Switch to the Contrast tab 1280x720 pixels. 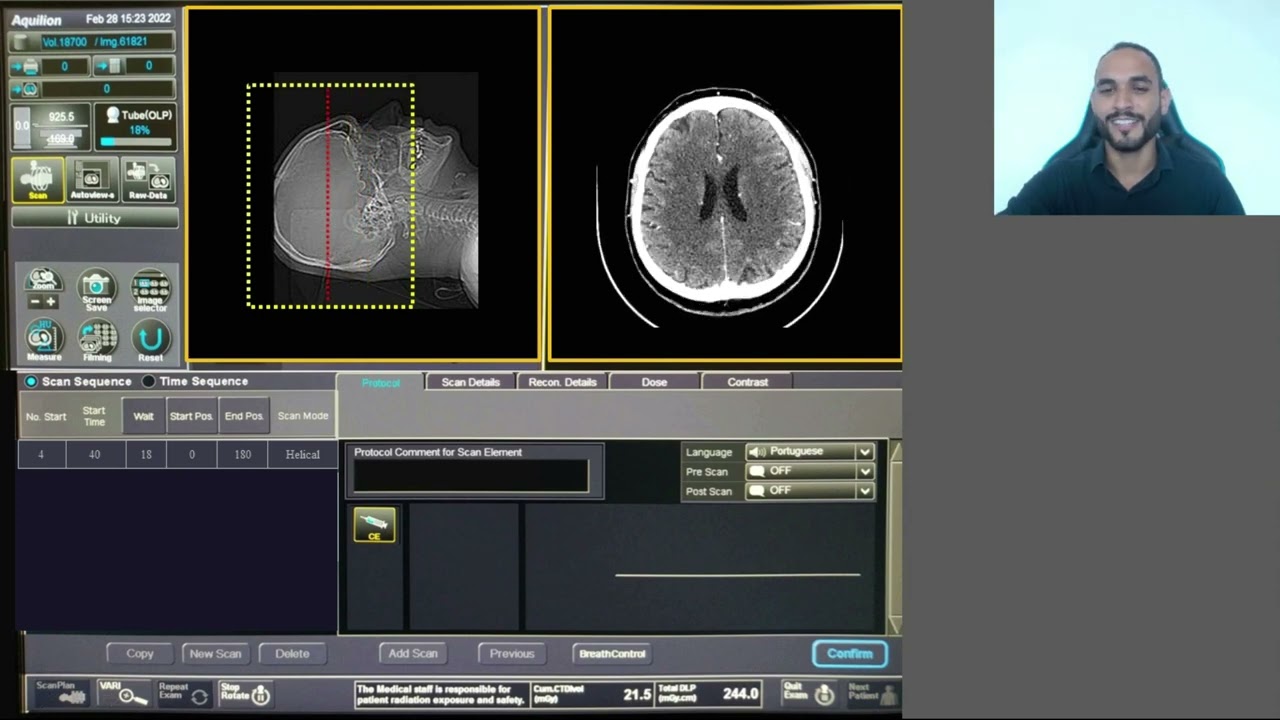[748, 382]
